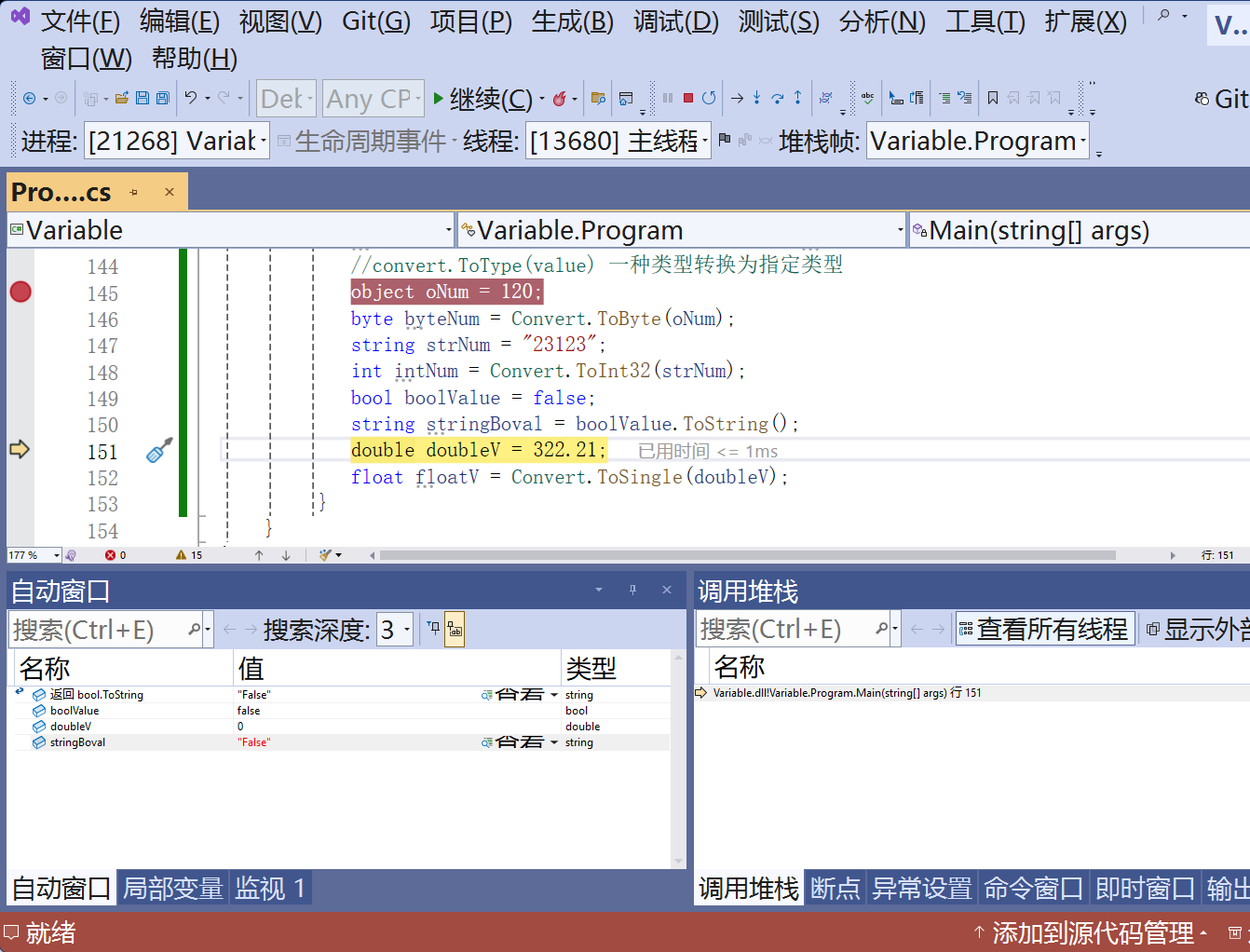
Task: Click the step out (跳出) icon
Action: pos(798,97)
